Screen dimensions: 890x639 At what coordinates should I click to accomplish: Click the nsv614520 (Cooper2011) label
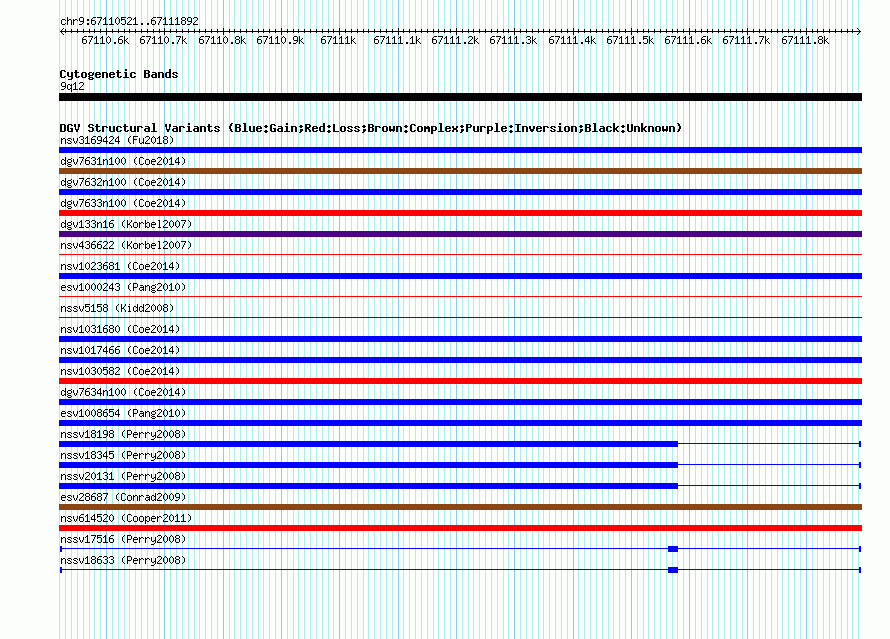click(126, 518)
